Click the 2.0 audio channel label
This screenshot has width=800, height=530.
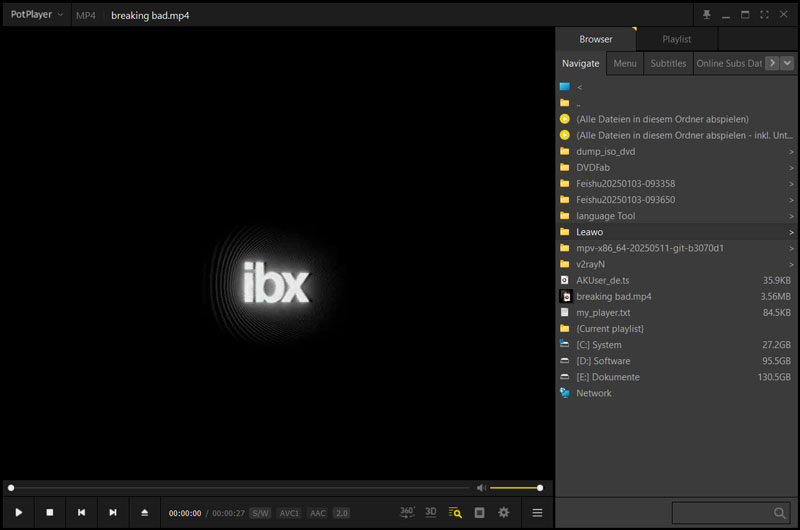341,513
